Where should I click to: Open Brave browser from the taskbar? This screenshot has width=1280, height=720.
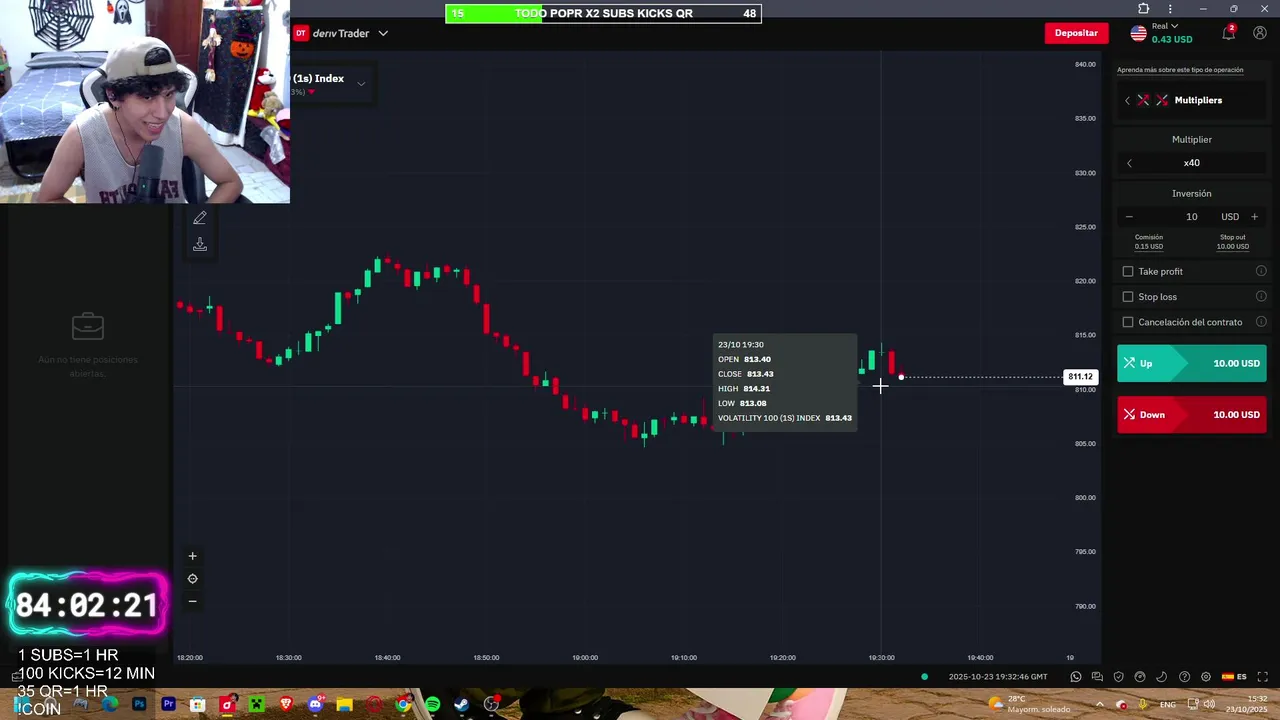click(287, 705)
